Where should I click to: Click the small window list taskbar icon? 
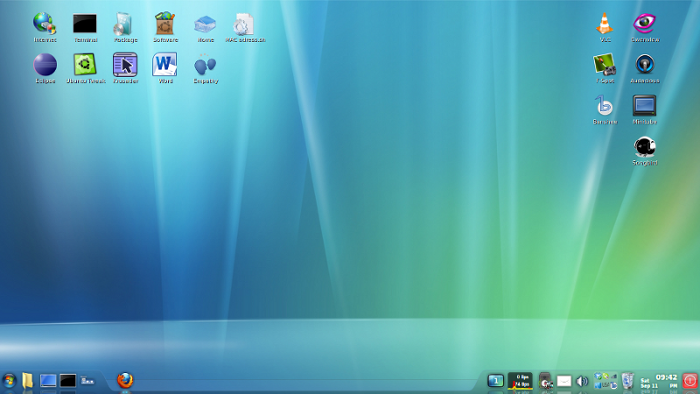tap(88, 381)
